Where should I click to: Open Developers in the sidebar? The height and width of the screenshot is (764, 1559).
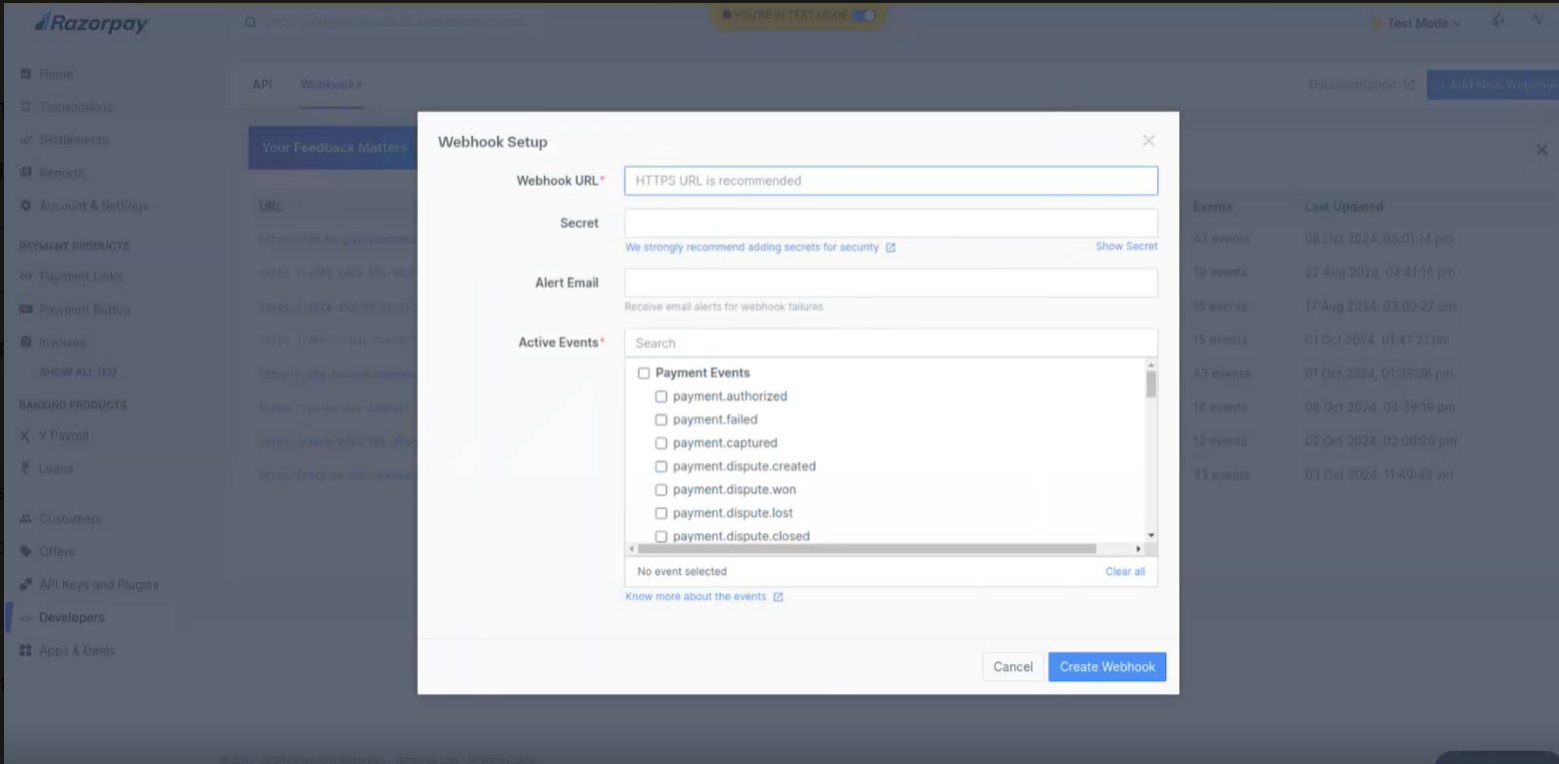[x=71, y=618]
